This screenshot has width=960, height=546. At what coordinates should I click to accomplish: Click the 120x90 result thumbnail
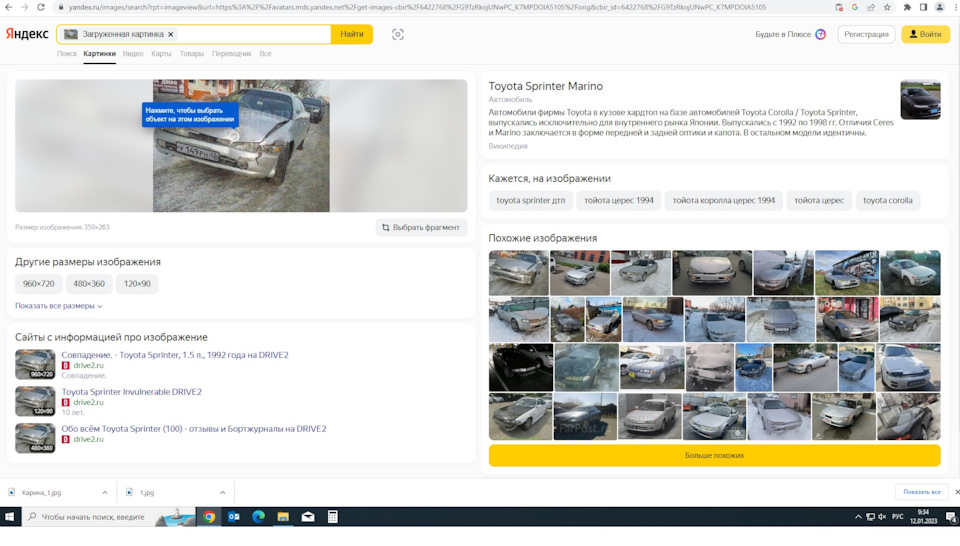[35, 401]
